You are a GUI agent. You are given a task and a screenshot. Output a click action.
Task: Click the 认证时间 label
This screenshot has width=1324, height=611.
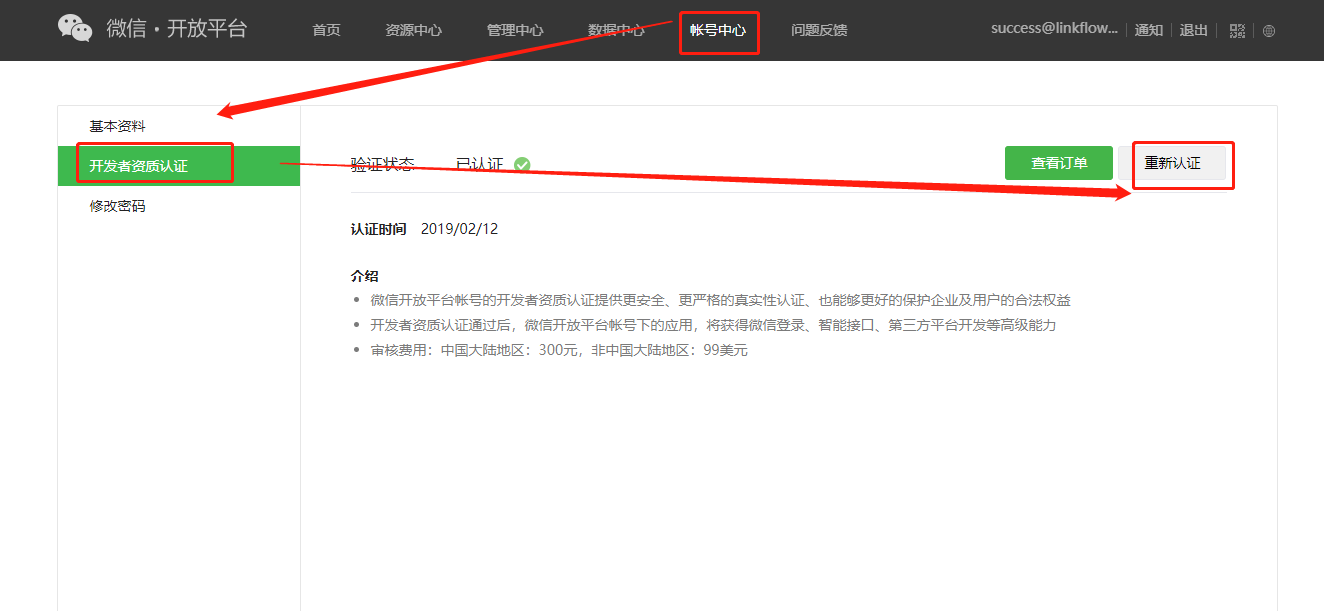[378, 229]
